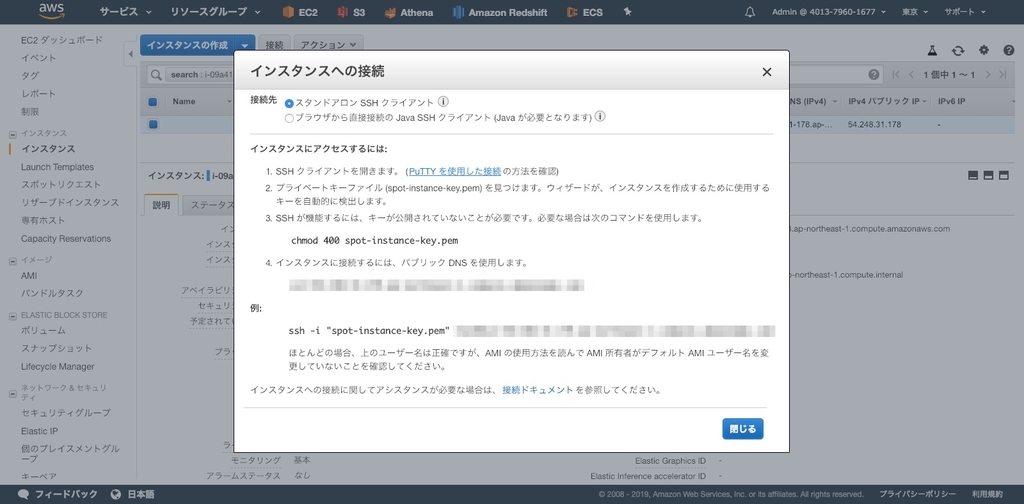Collapse the Images sidebar section
This screenshot has width=1024, height=504.
(x=12, y=260)
